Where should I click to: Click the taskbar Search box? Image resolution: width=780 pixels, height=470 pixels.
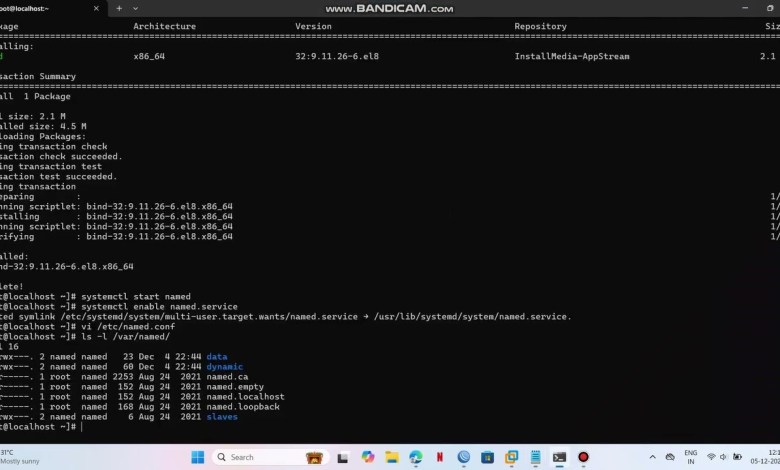click(271, 457)
